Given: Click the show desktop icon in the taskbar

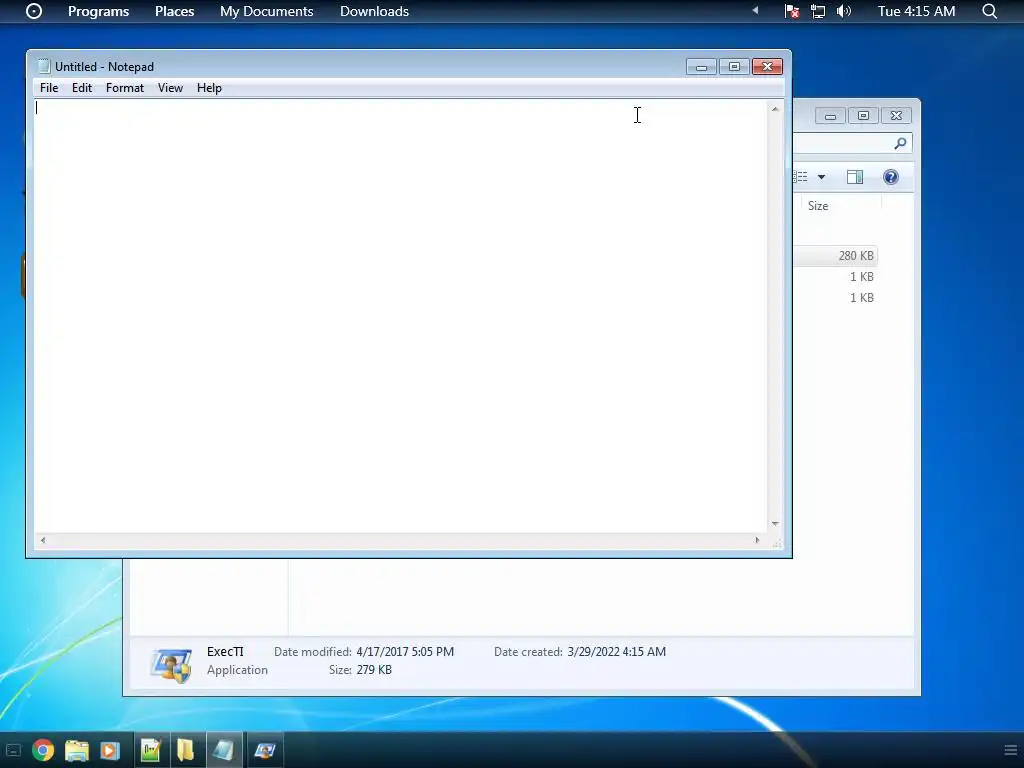Looking at the screenshot, I should pos(13,750).
